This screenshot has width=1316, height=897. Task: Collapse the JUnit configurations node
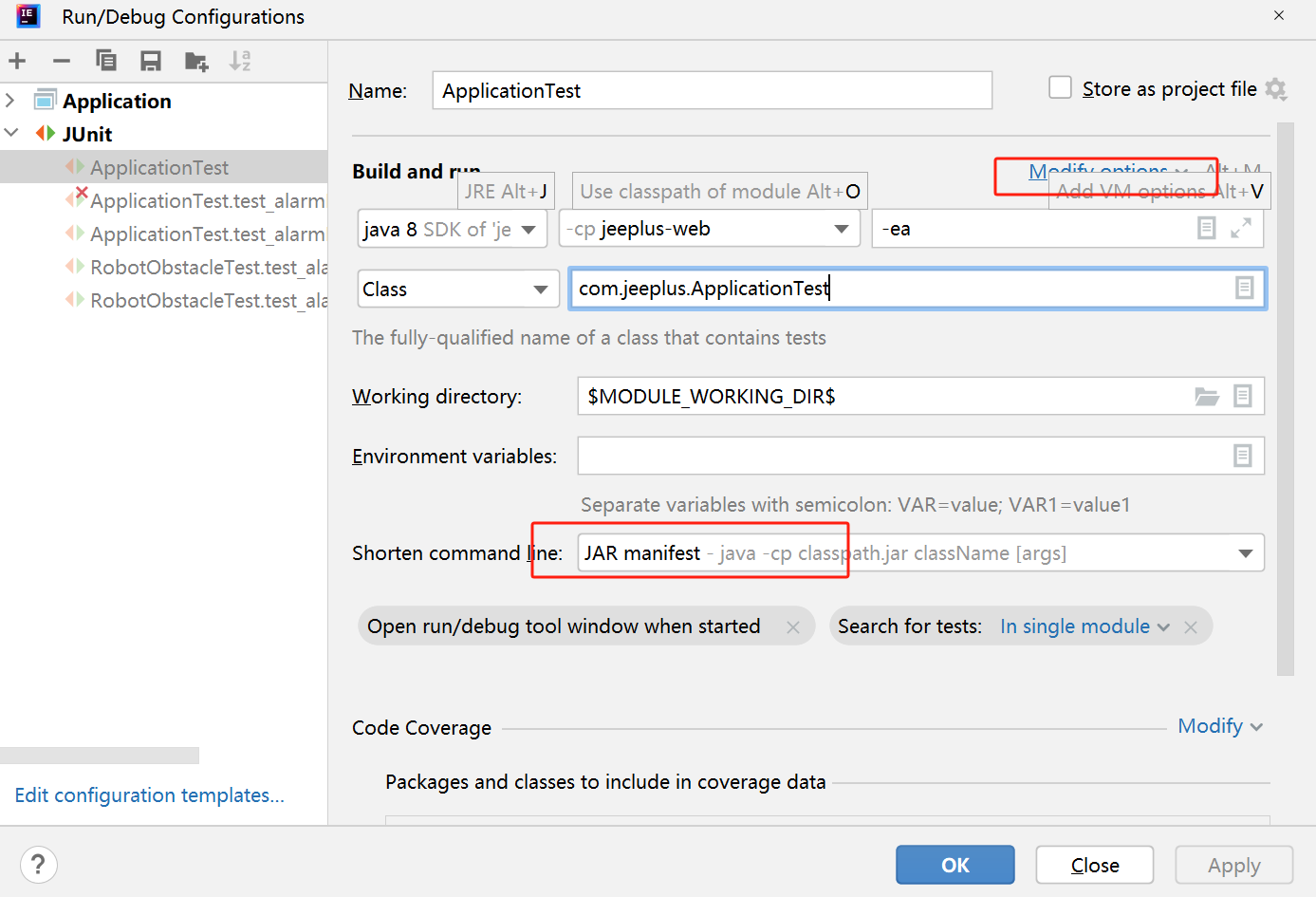(x=11, y=133)
